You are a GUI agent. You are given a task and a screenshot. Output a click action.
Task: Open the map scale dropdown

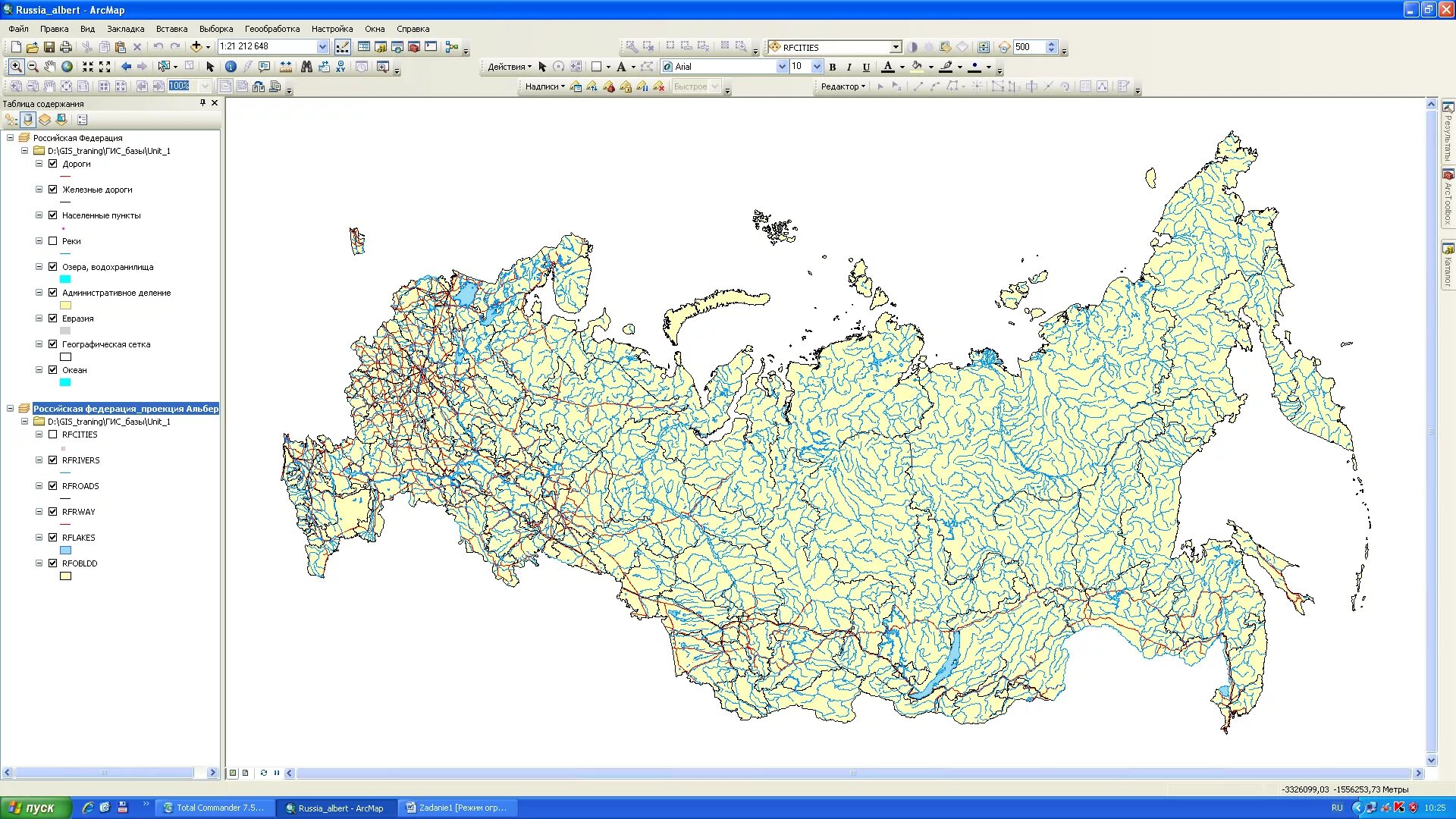point(322,47)
